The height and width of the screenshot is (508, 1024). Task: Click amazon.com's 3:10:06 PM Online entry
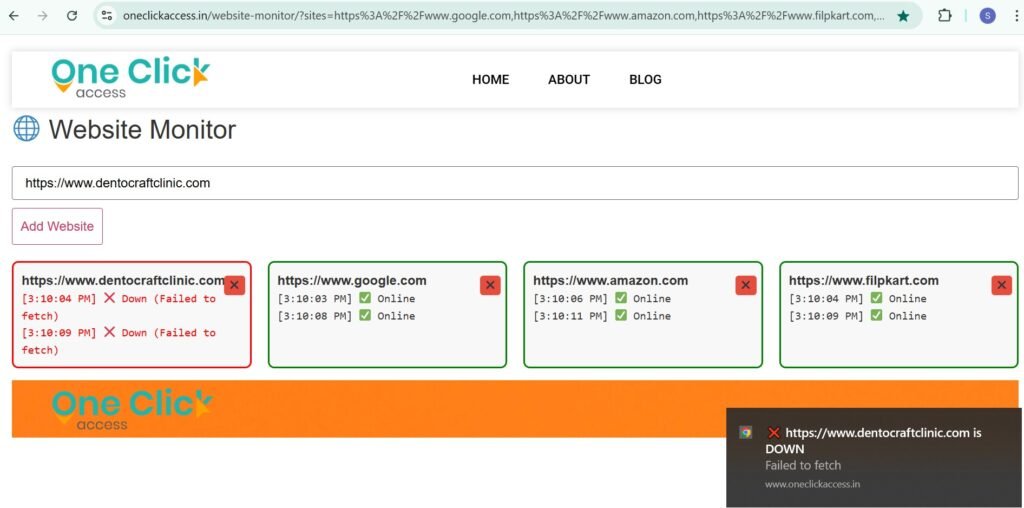[x=602, y=298]
